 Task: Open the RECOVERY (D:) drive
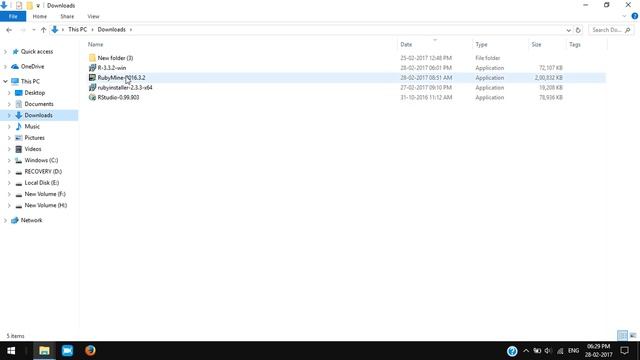click(x=43, y=171)
